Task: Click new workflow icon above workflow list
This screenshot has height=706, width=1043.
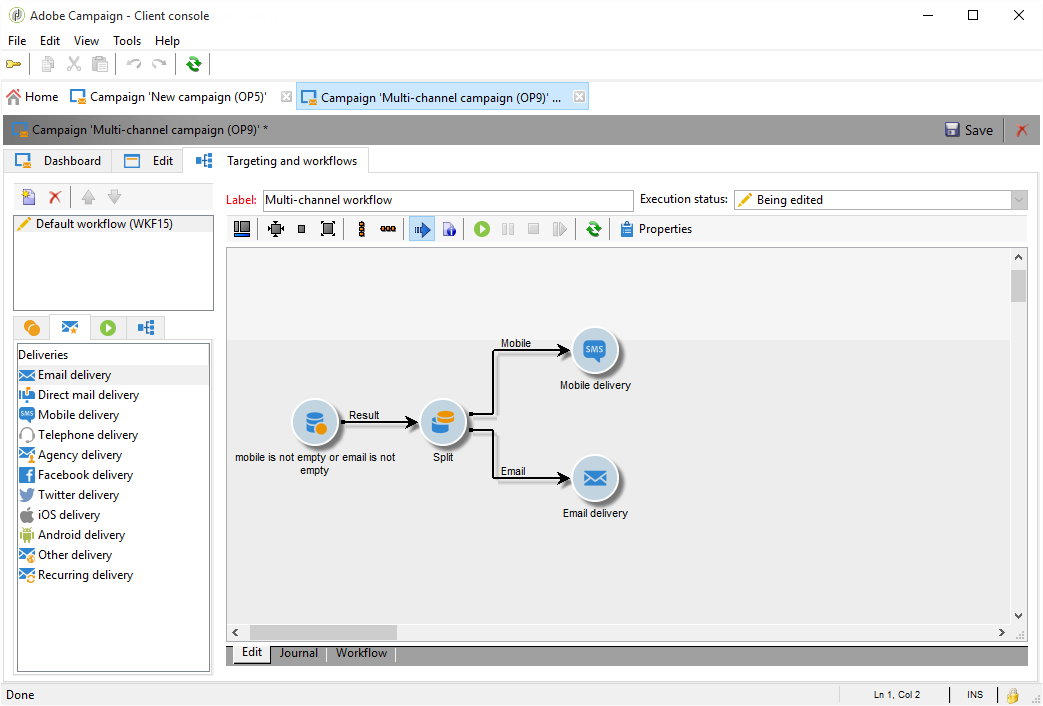Action: click(29, 197)
